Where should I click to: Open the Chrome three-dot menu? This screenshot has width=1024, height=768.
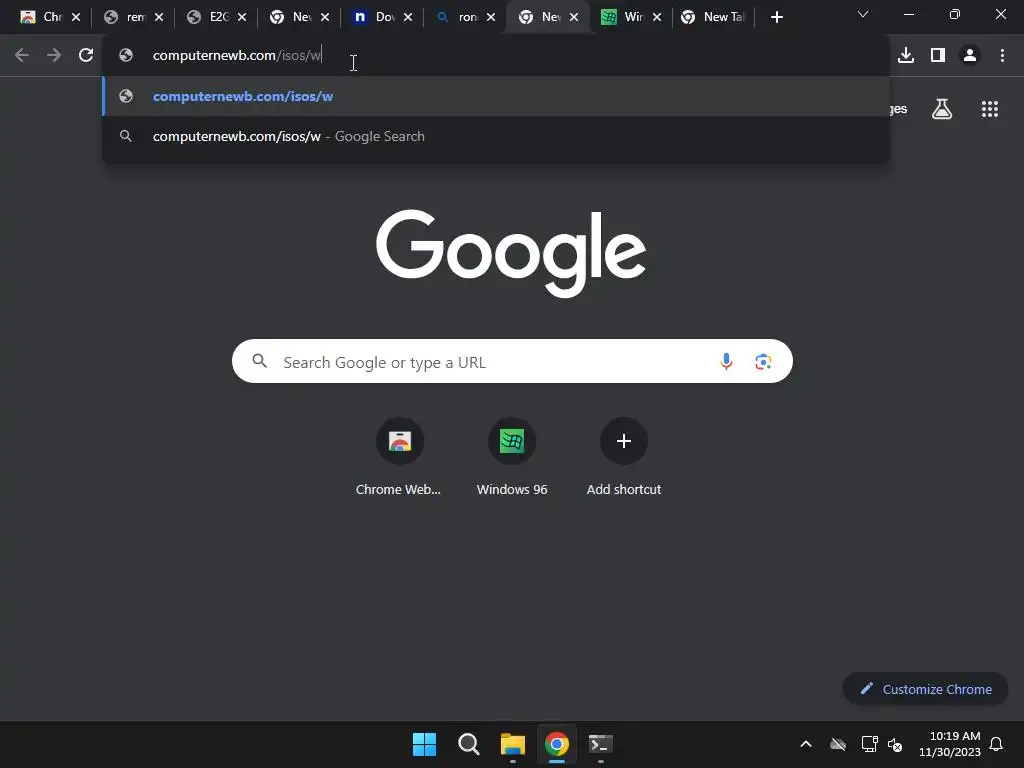tap(1002, 56)
